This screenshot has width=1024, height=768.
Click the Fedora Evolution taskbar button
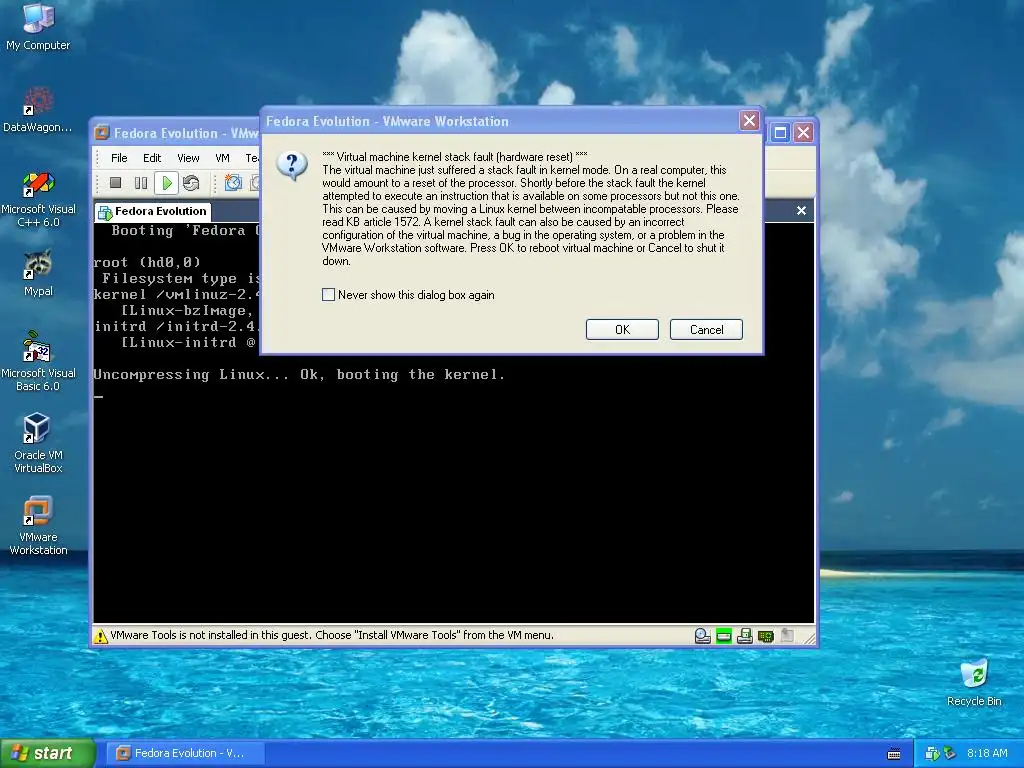(185, 753)
